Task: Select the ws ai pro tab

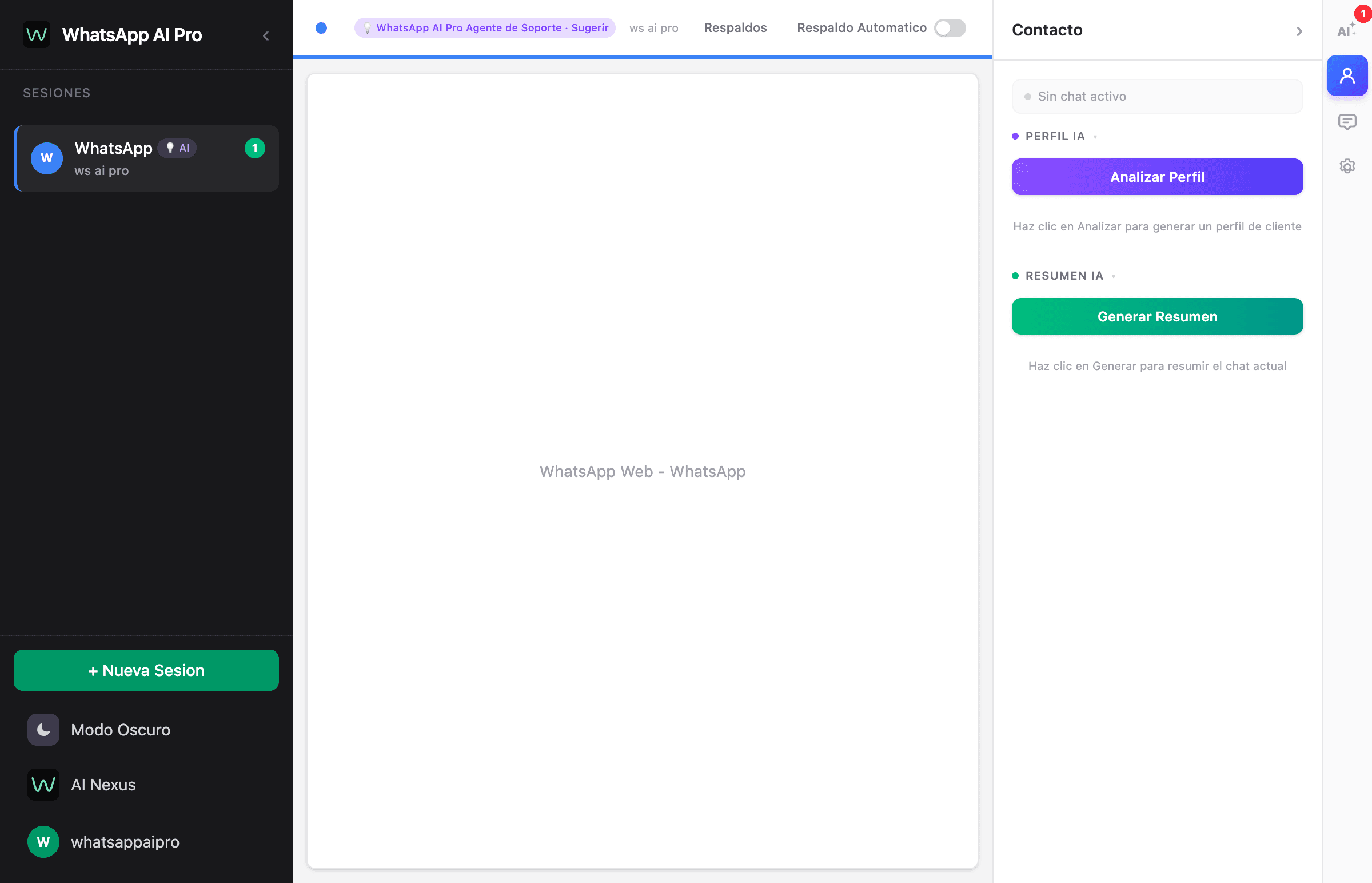Action: (653, 27)
